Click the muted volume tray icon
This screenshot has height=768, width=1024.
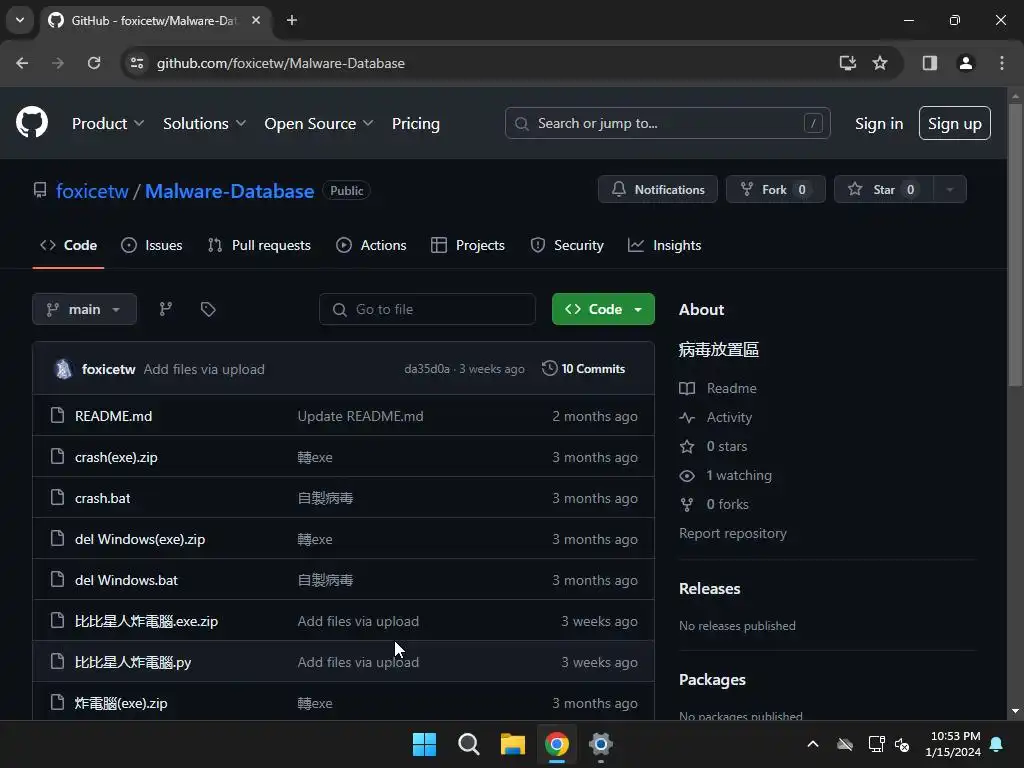pos(902,744)
